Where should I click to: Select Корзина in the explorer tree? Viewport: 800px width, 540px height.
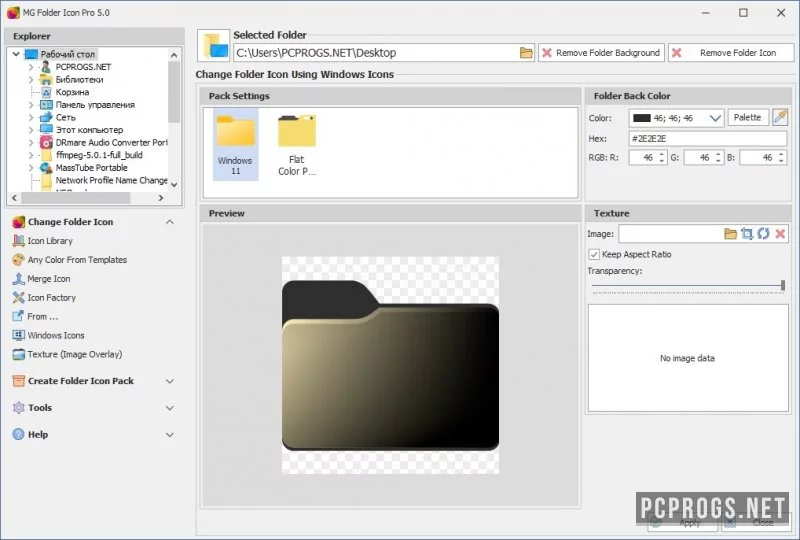click(72, 92)
